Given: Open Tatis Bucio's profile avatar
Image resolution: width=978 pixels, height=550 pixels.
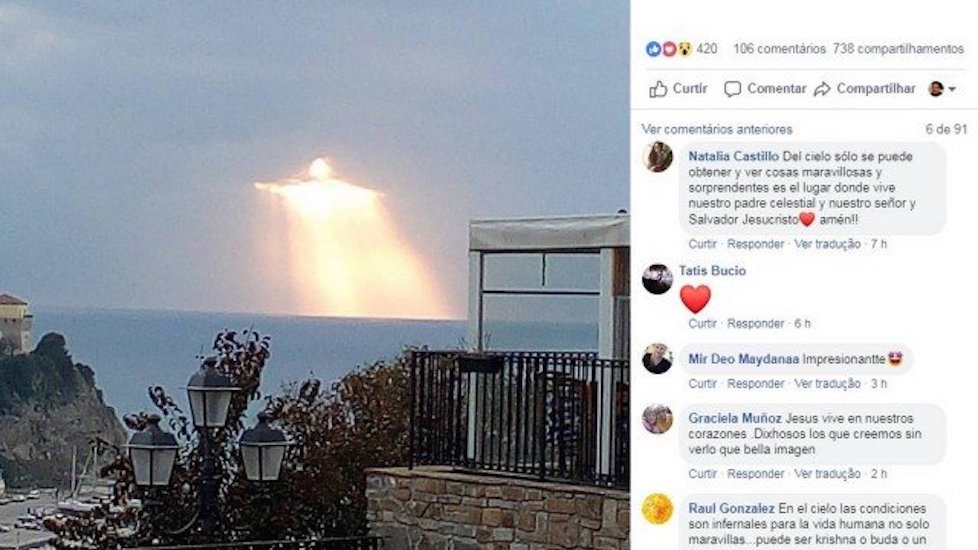Looking at the screenshot, I should 657,279.
